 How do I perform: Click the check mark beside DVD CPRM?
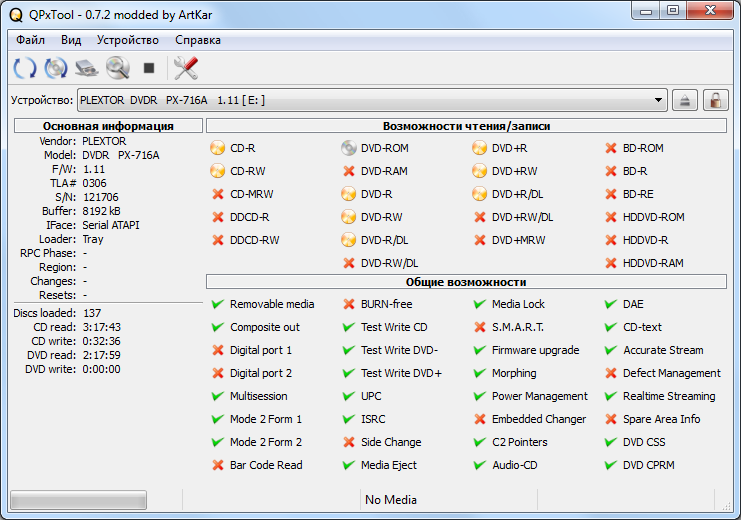(611, 465)
